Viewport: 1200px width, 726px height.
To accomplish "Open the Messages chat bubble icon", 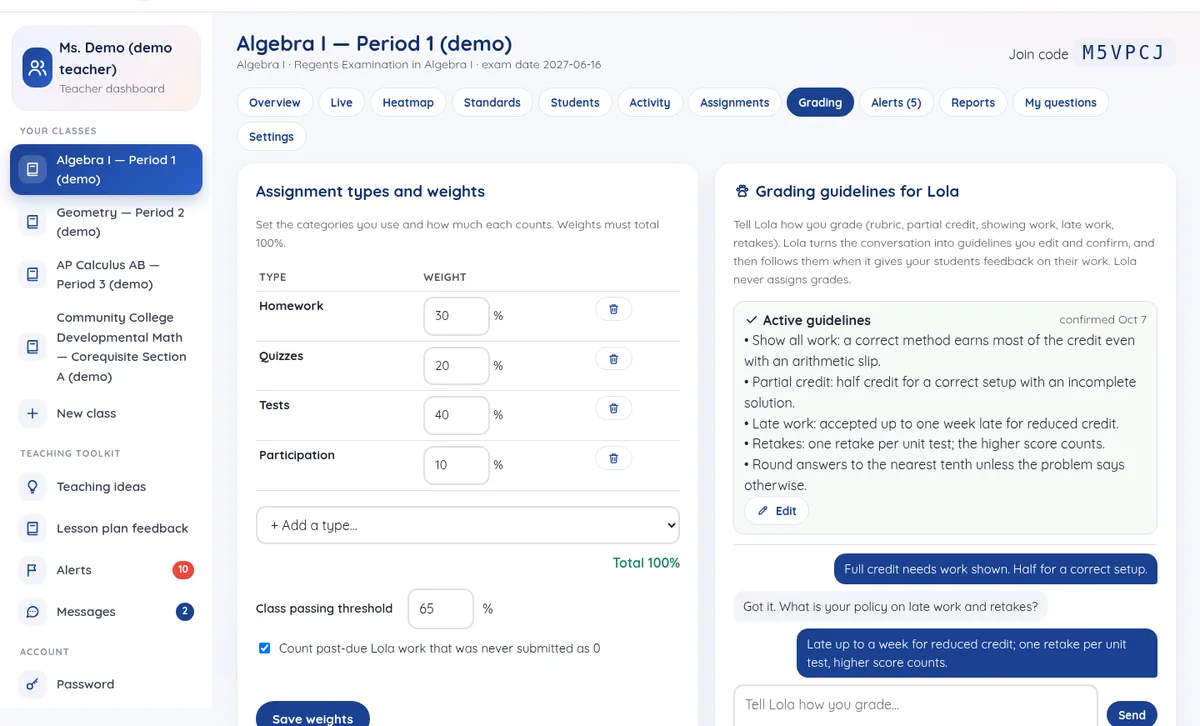I will click(33, 612).
